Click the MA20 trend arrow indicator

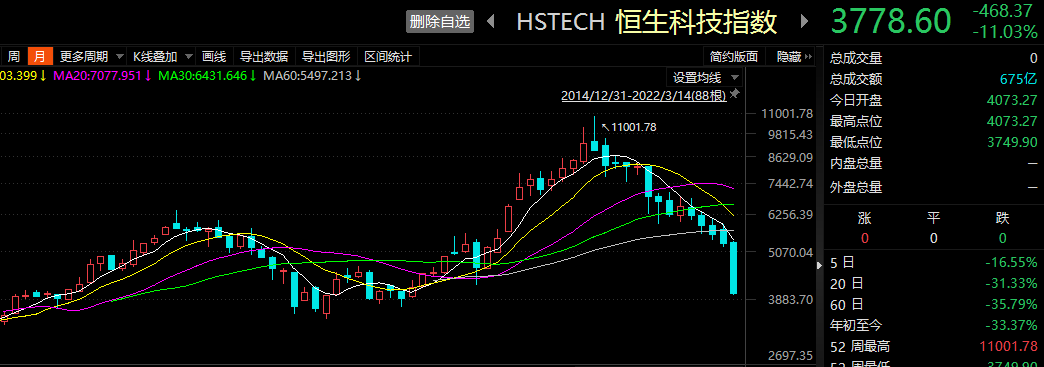pyautogui.click(x=148, y=76)
